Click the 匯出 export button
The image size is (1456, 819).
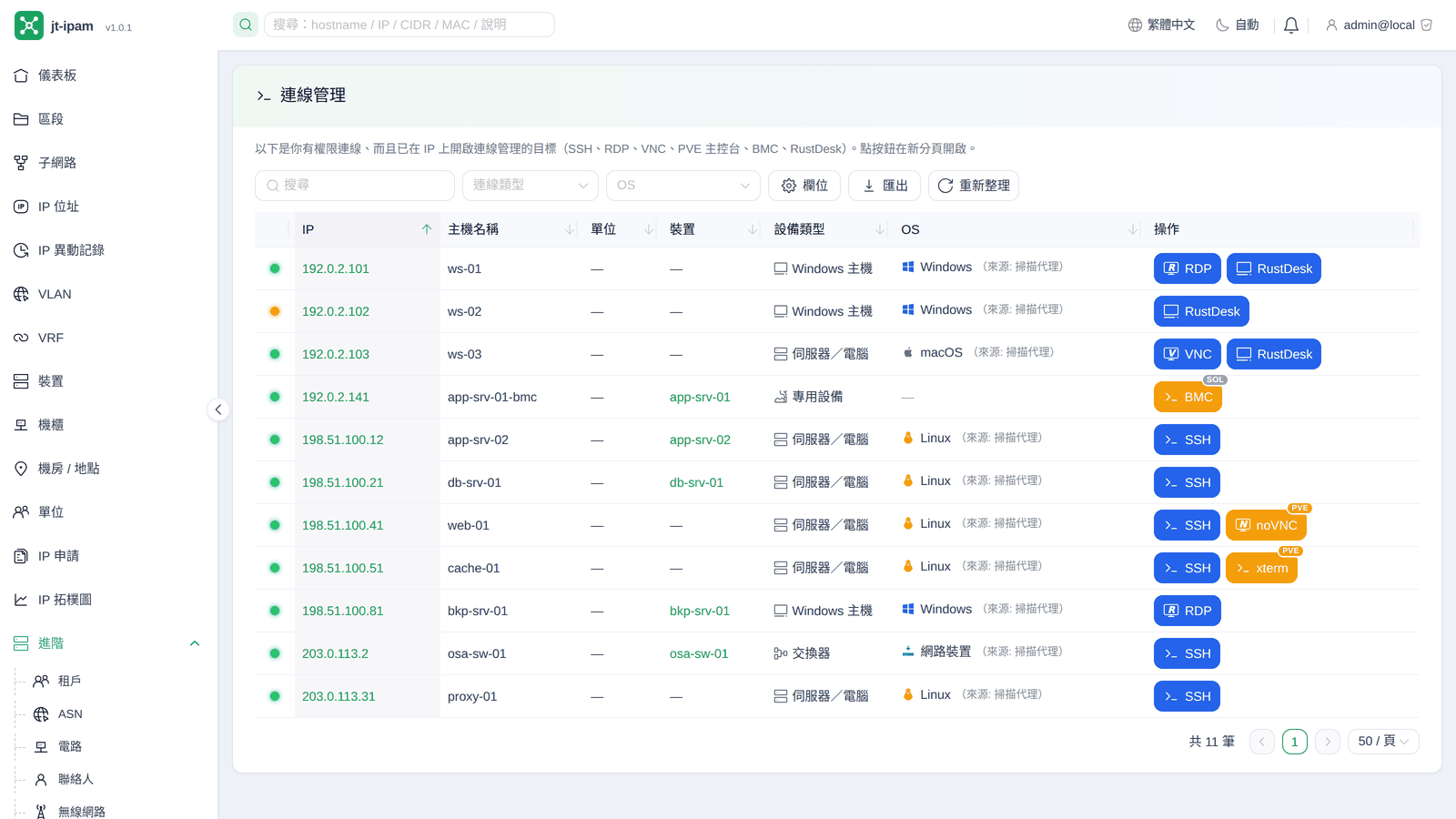[x=885, y=186]
